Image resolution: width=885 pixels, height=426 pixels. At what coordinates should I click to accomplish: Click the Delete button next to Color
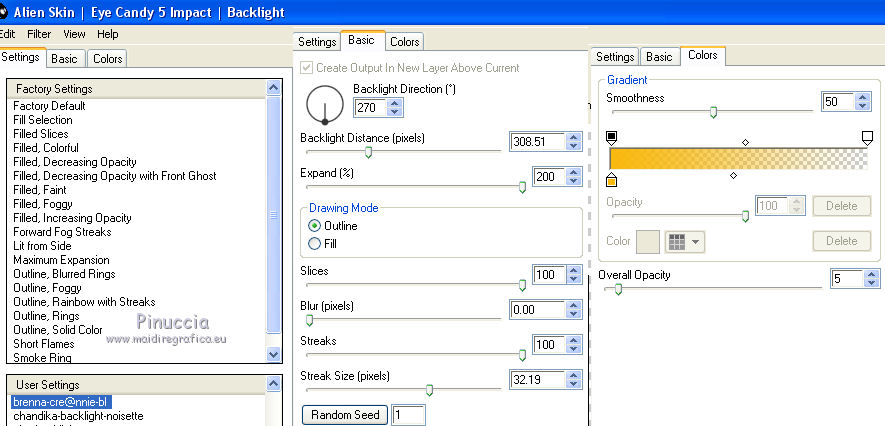coord(842,241)
